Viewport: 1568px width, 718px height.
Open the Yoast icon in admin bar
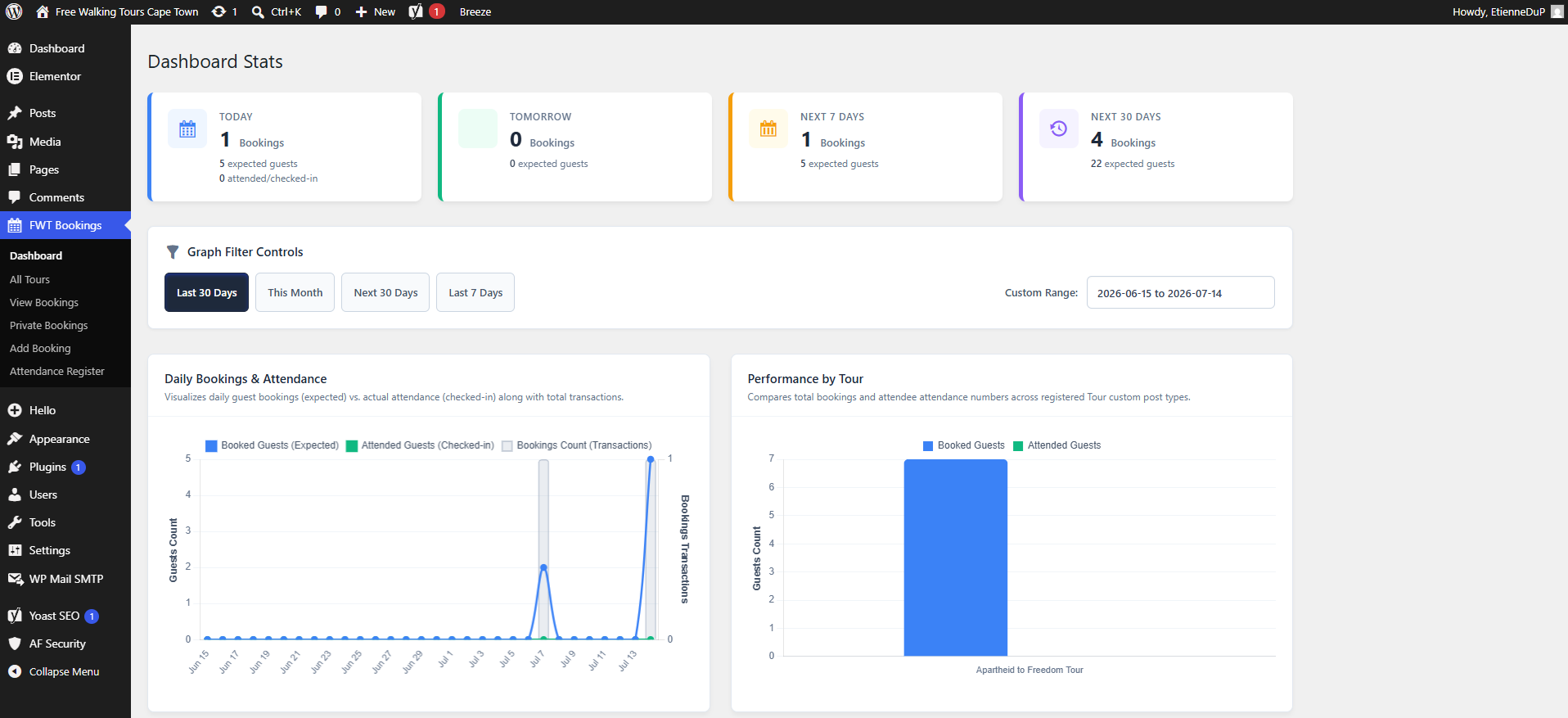tap(416, 11)
